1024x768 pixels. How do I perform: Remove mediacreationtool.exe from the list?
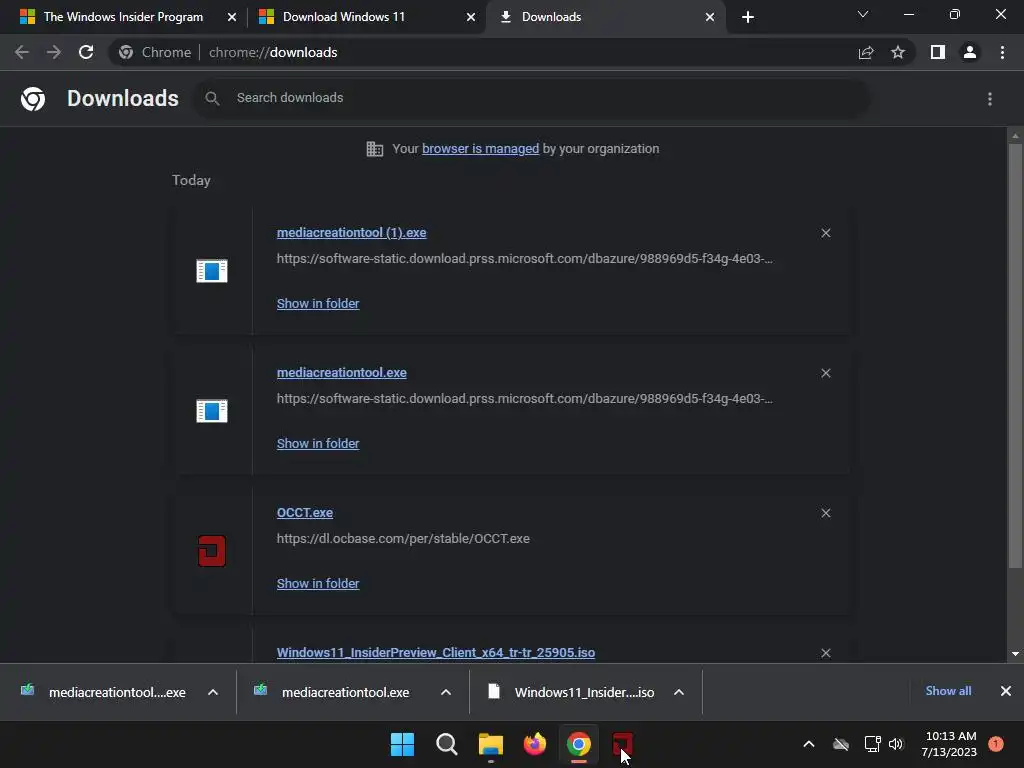825,373
